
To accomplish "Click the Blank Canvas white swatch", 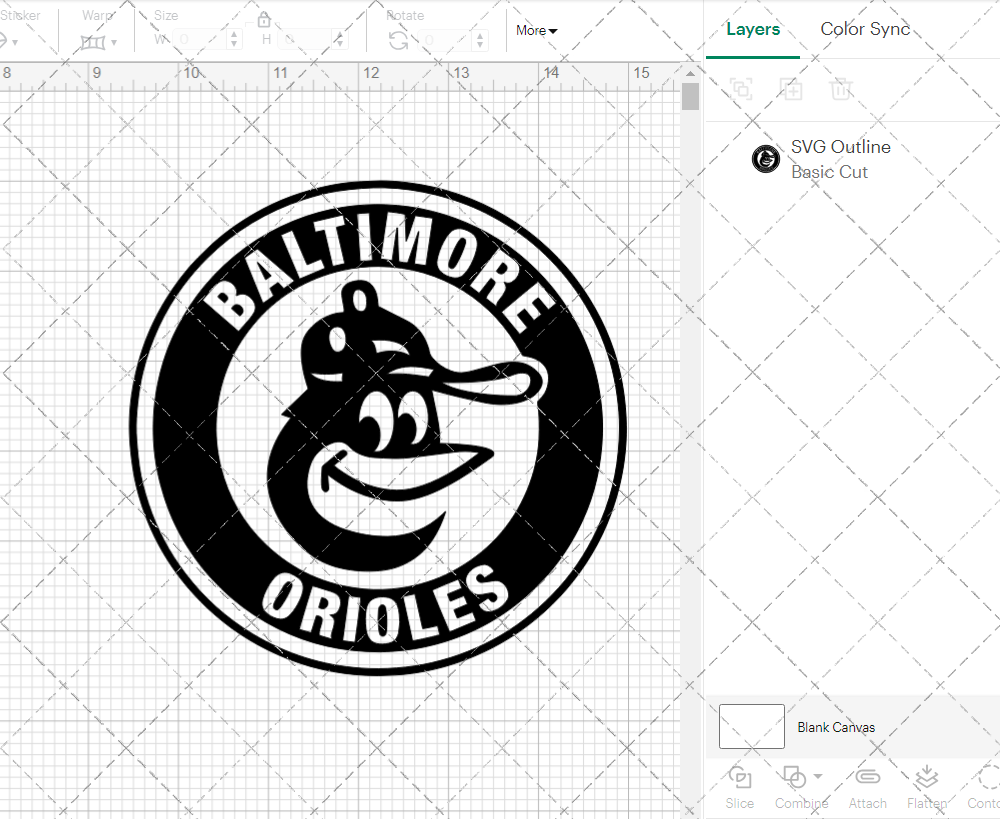I will 752,726.
